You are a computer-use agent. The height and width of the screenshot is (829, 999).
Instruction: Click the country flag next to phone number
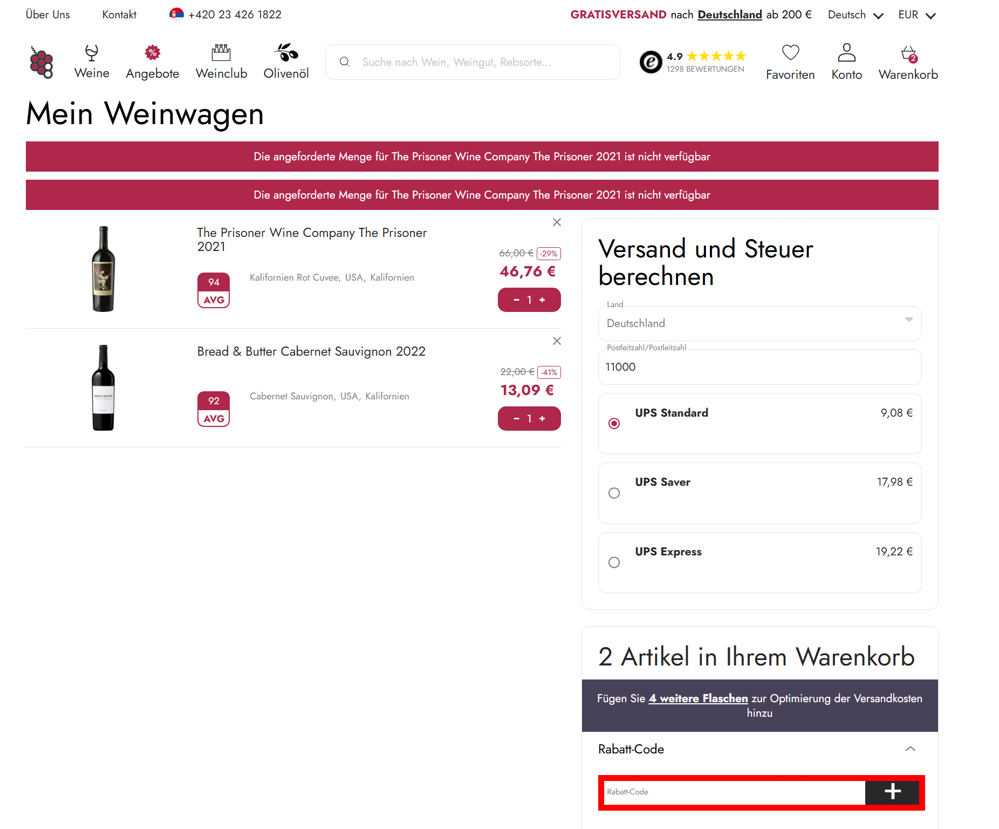[x=176, y=14]
